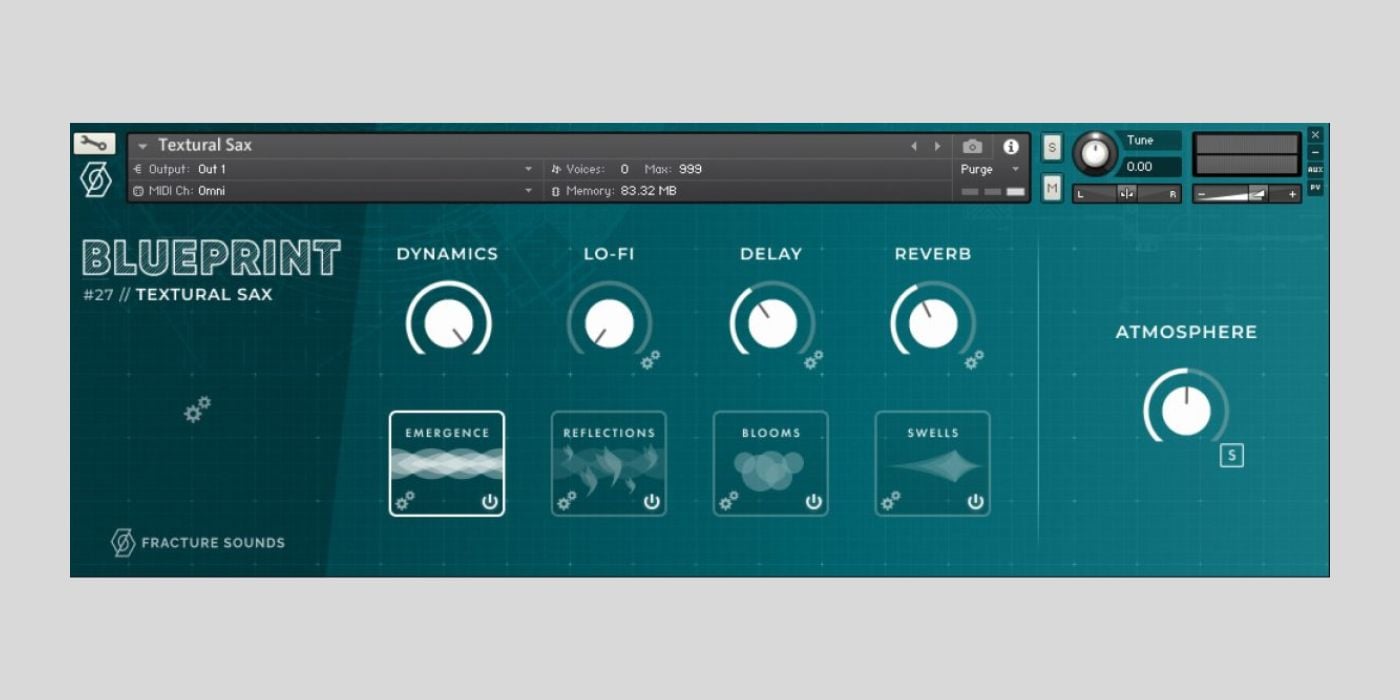Open Delay settings gear icon

click(814, 360)
